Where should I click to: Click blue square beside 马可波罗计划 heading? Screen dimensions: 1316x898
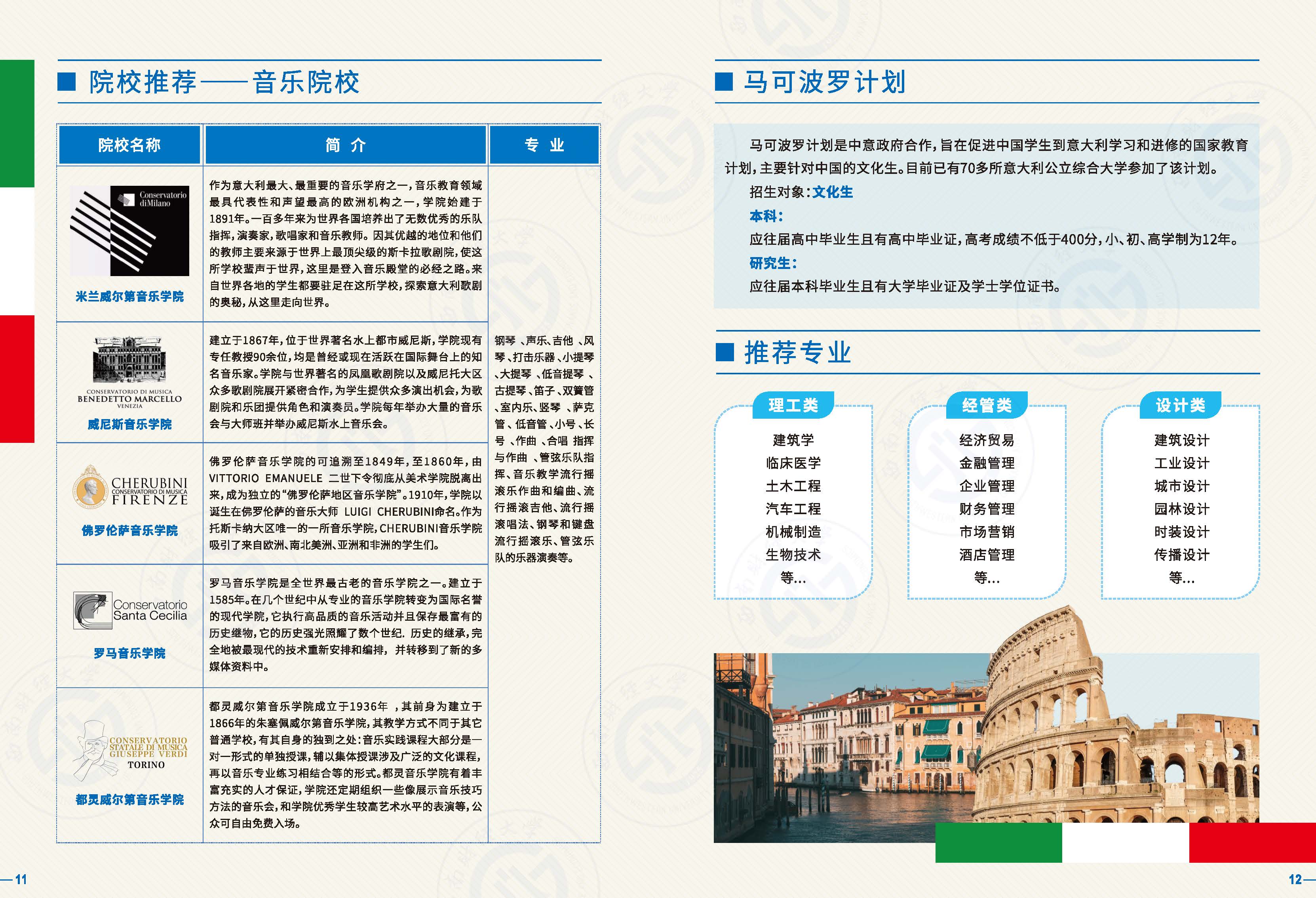(x=724, y=82)
